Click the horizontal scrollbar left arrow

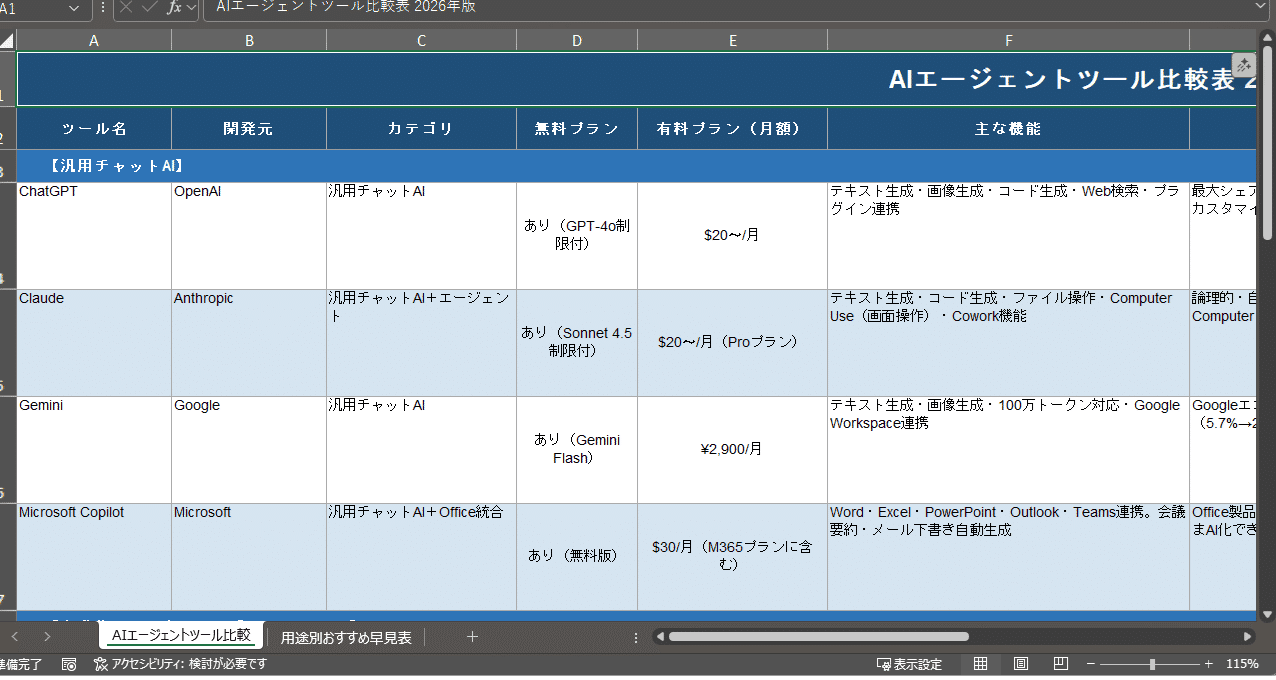tap(659, 637)
